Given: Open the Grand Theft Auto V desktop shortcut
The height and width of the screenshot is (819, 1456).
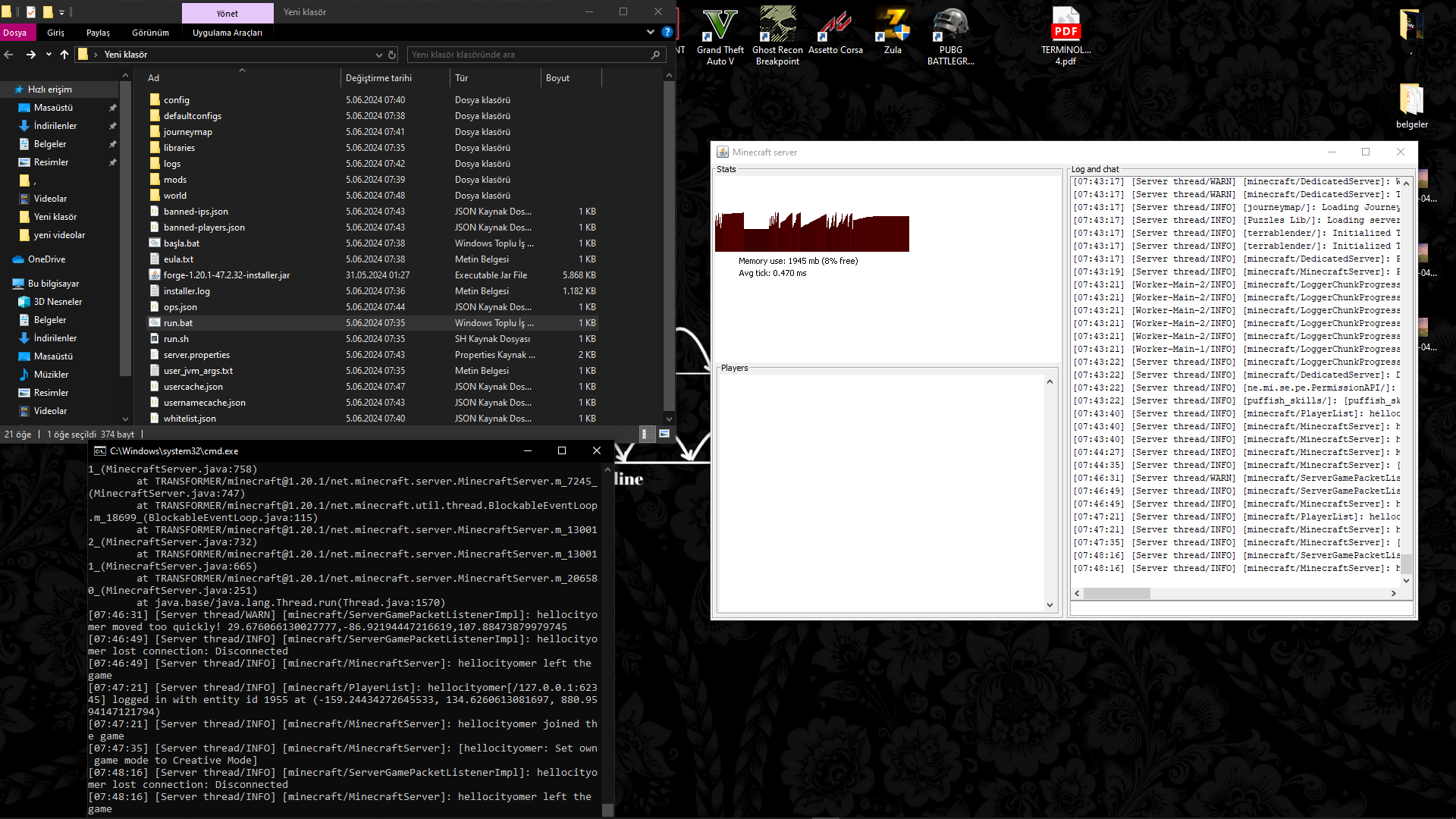Looking at the screenshot, I should coord(719,36).
